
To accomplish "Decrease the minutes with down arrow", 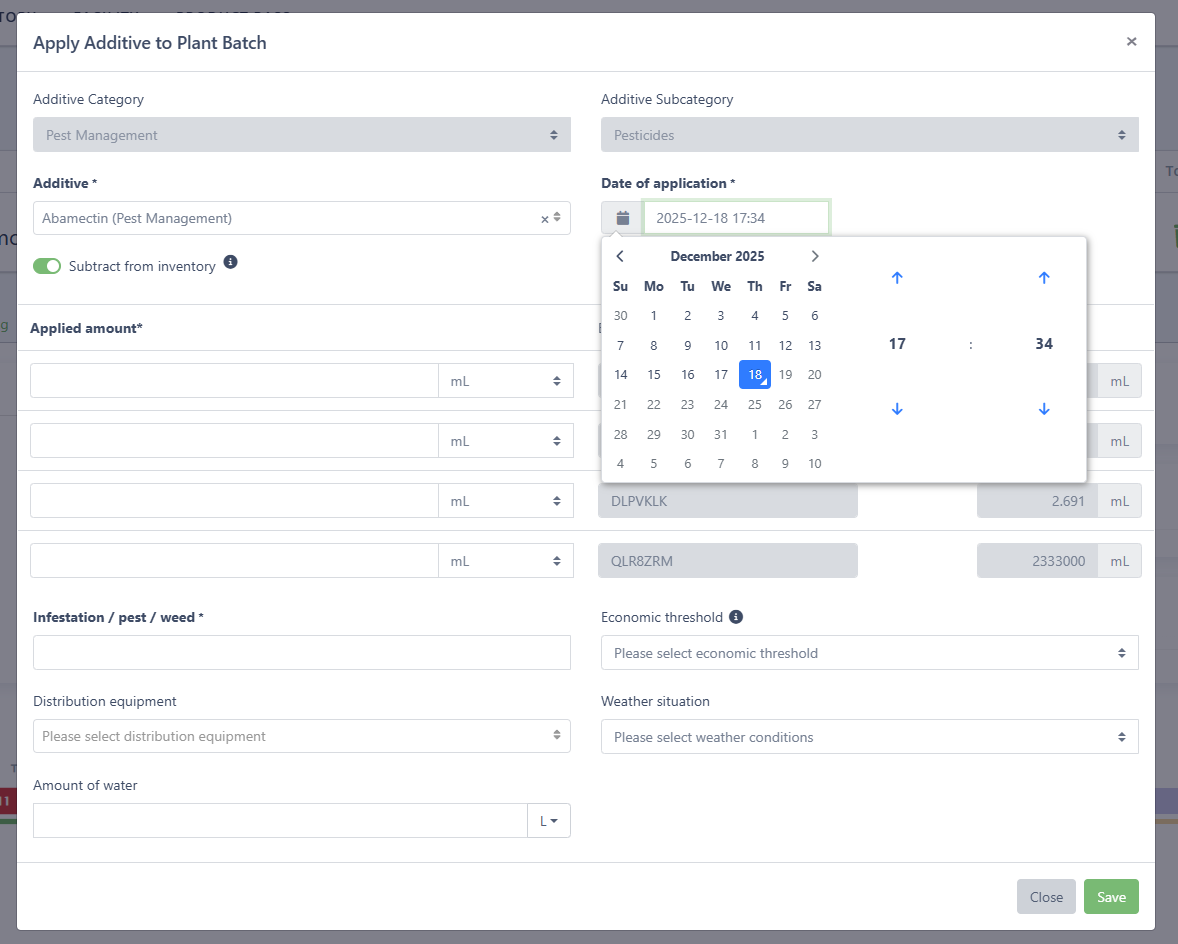I will [1044, 409].
